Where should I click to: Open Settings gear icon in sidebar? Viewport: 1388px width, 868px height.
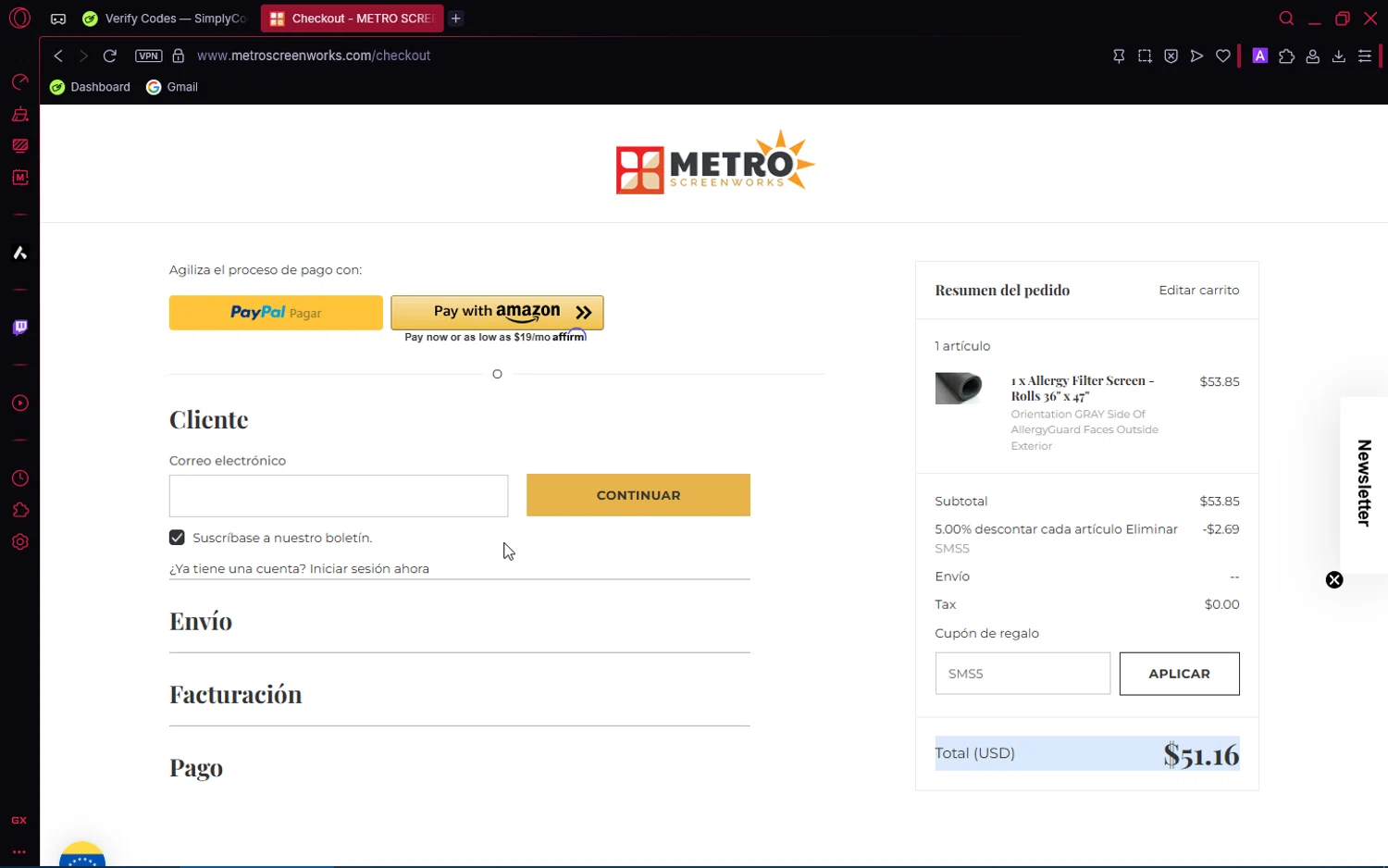(x=19, y=542)
